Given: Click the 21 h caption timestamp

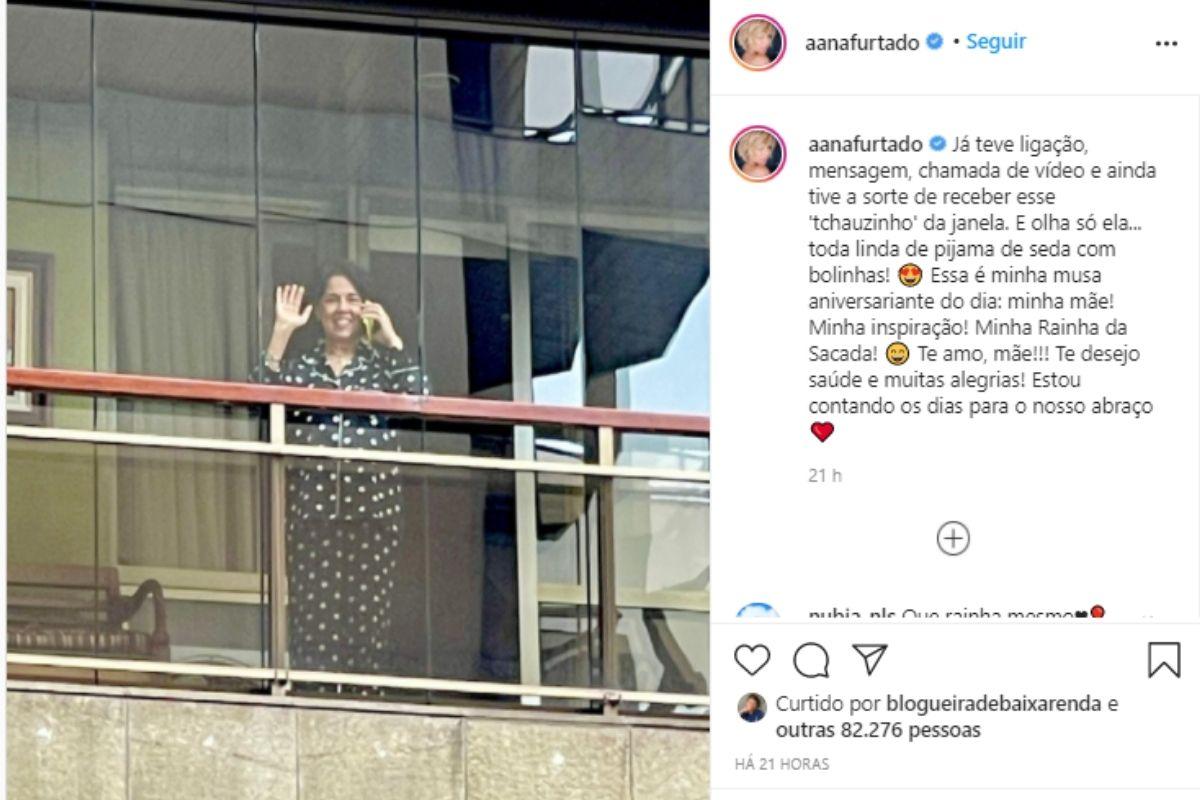Looking at the screenshot, I should (825, 476).
